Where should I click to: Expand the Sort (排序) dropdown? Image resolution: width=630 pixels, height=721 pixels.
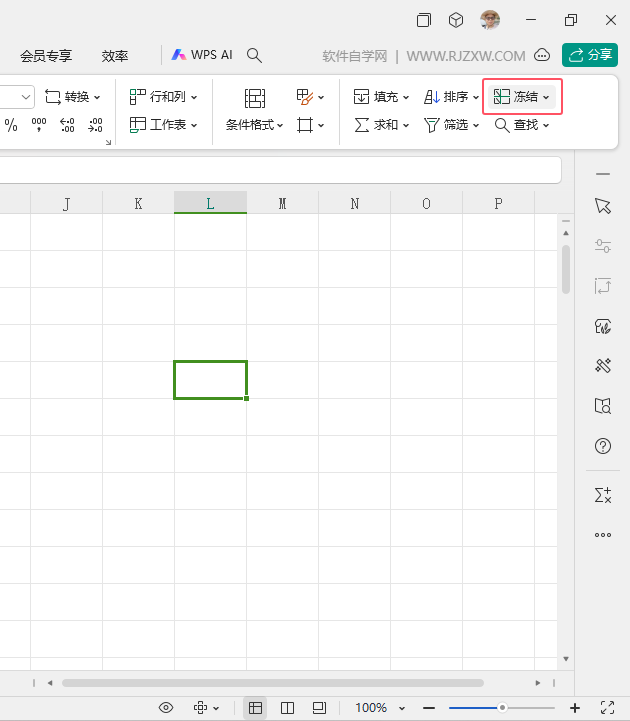[451, 97]
